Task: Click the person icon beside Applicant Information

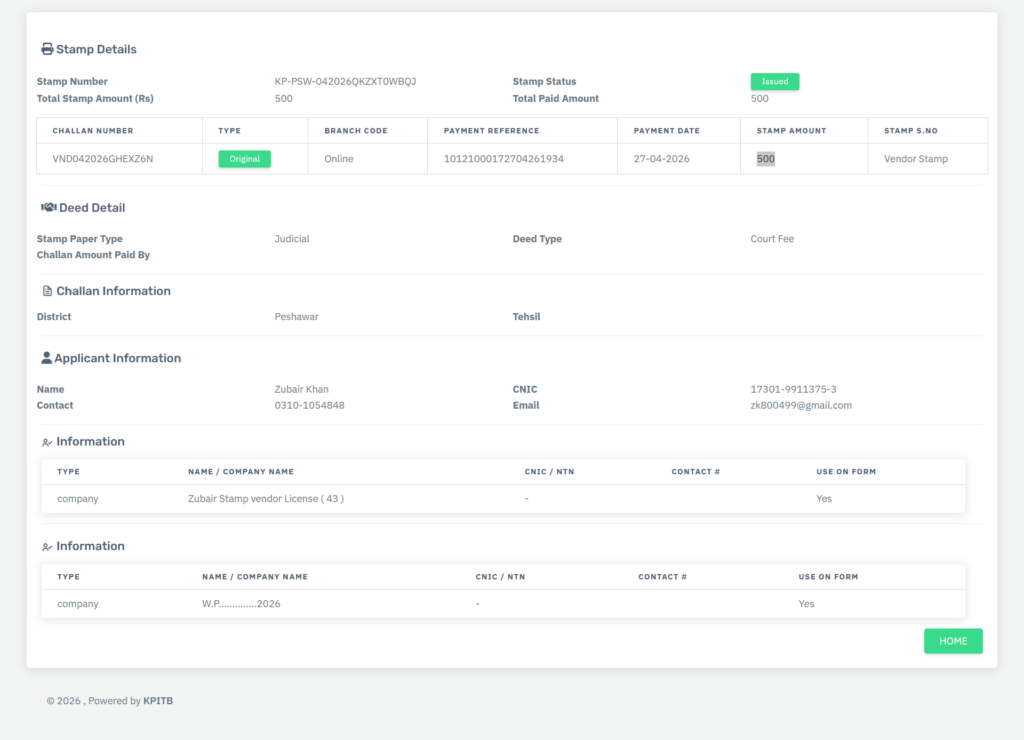Action: coord(46,358)
